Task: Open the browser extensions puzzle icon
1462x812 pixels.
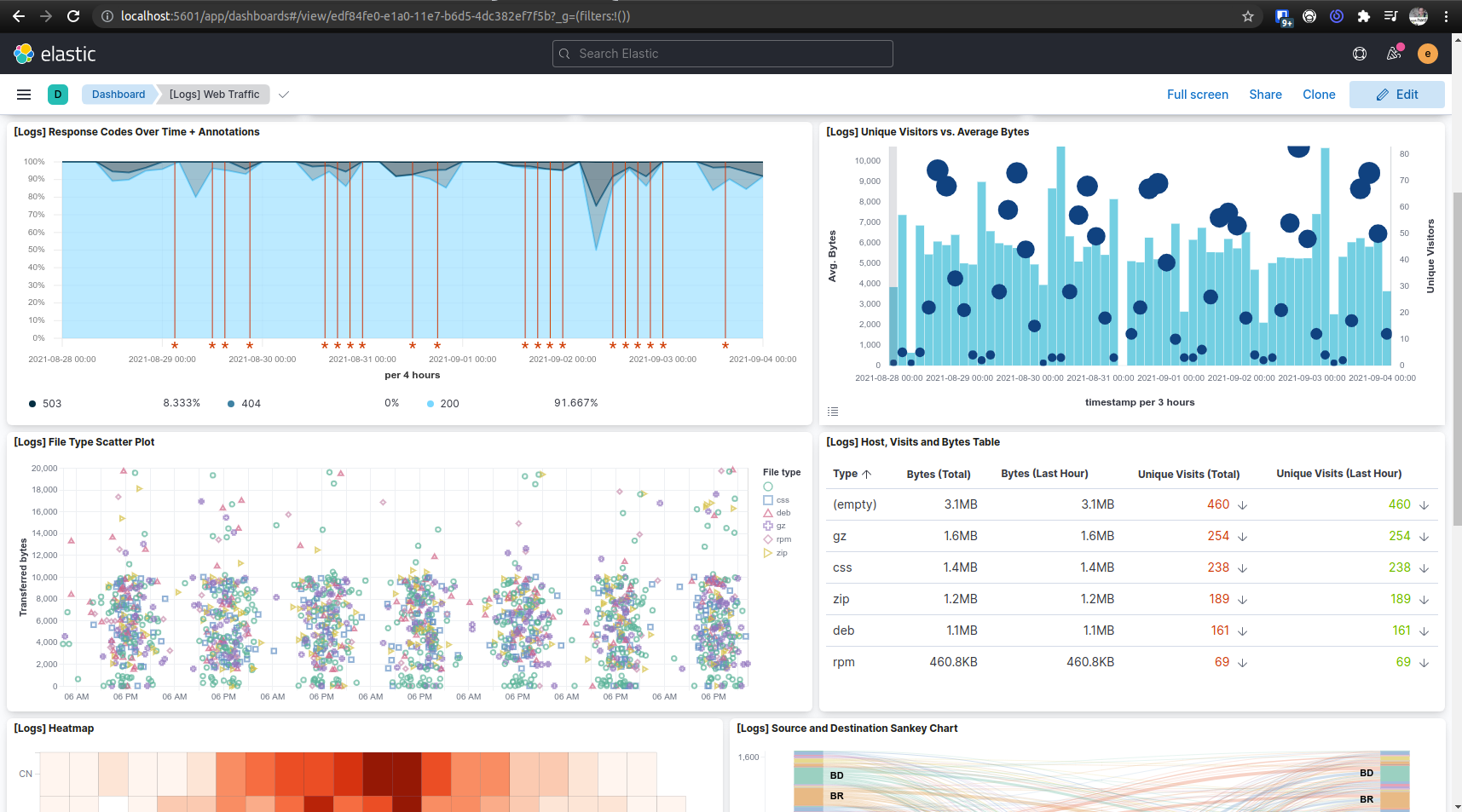Action: (1364, 16)
